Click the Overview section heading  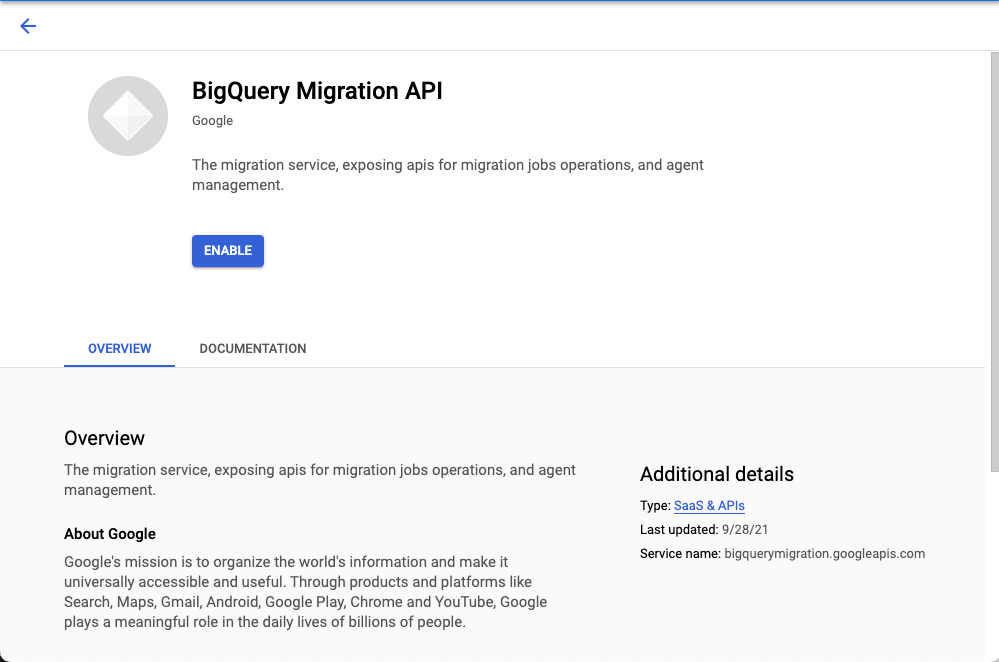pyautogui.click(x=104, y=438)
